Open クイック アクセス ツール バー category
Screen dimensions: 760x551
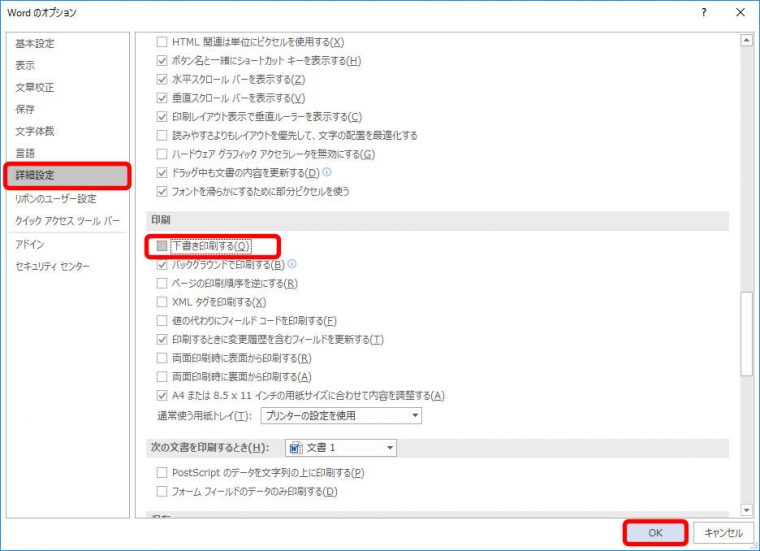(x=67, y=221)
